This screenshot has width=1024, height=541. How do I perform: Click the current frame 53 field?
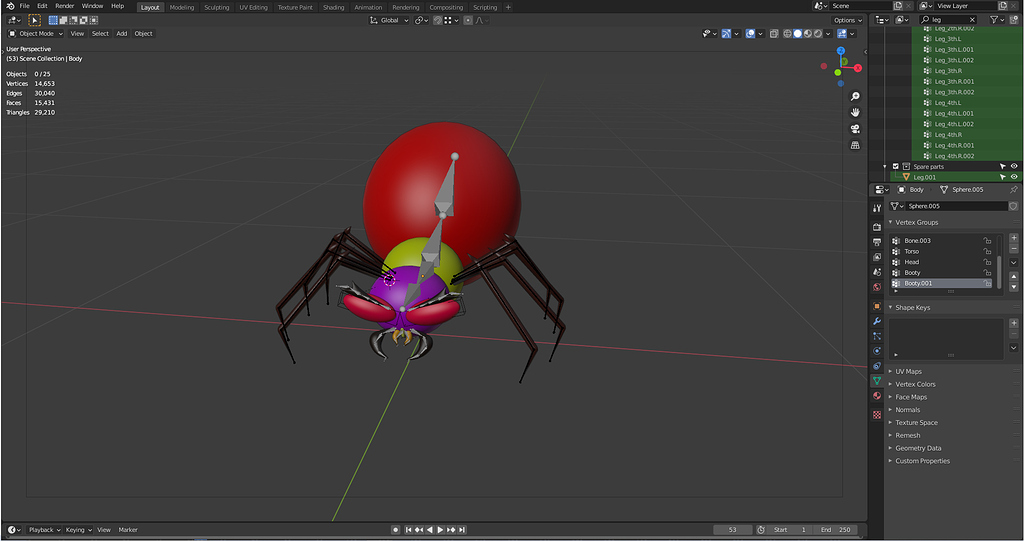click(x=732, y=530)
